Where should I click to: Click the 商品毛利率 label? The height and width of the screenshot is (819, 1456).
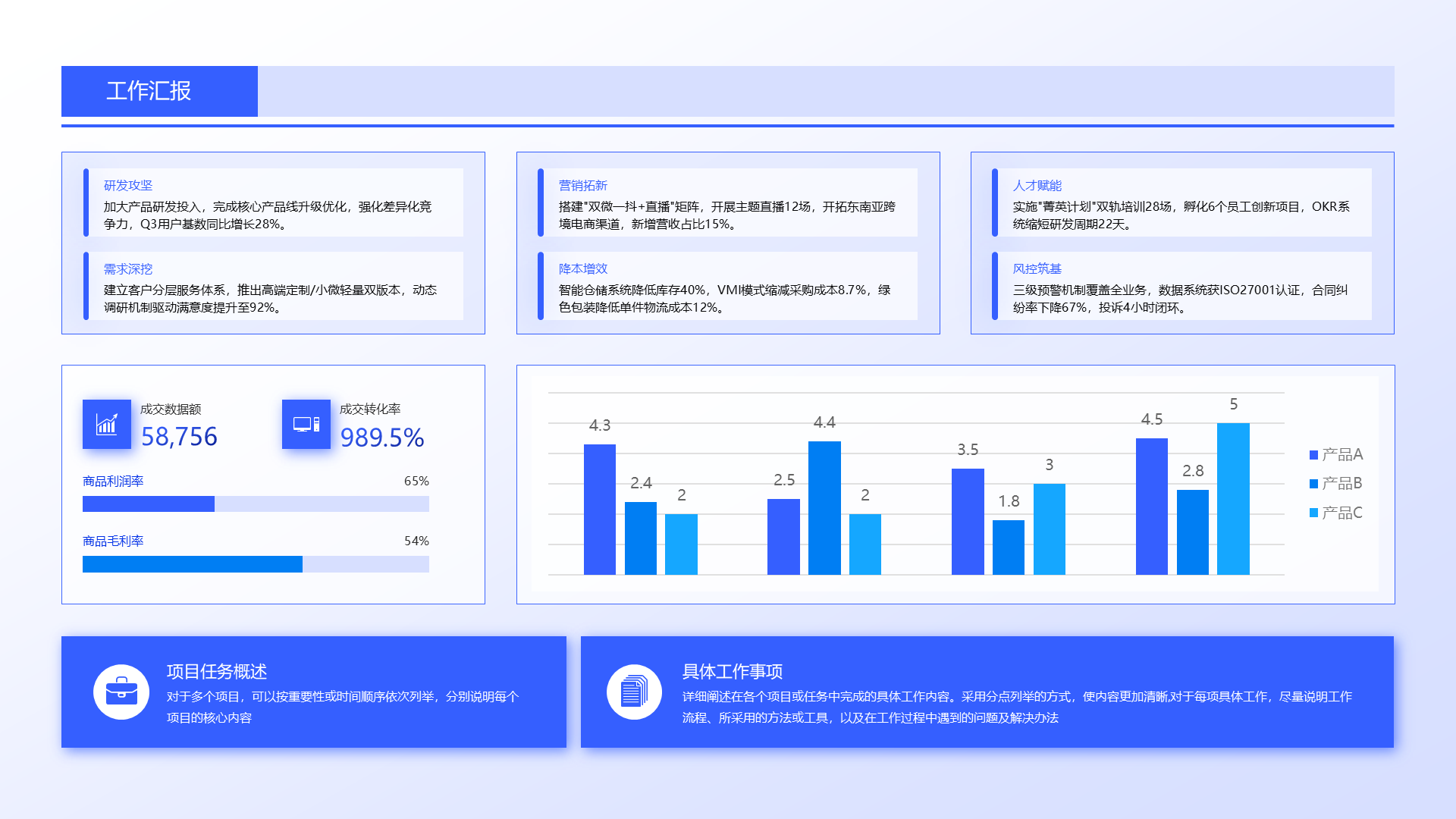113,541
